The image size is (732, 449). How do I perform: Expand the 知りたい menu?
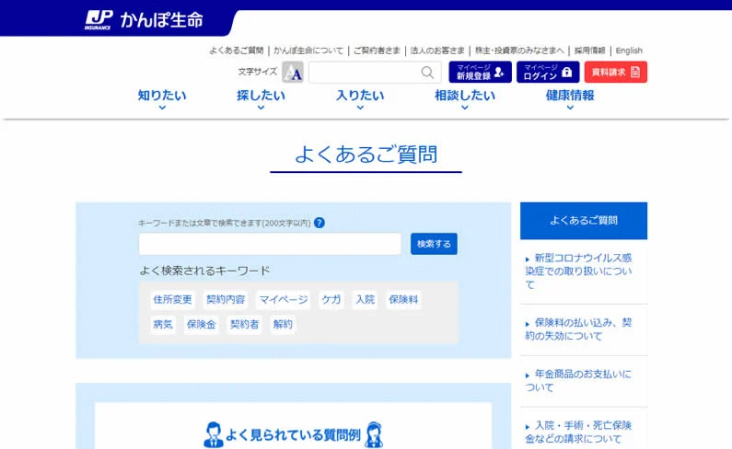coord(162,99)
